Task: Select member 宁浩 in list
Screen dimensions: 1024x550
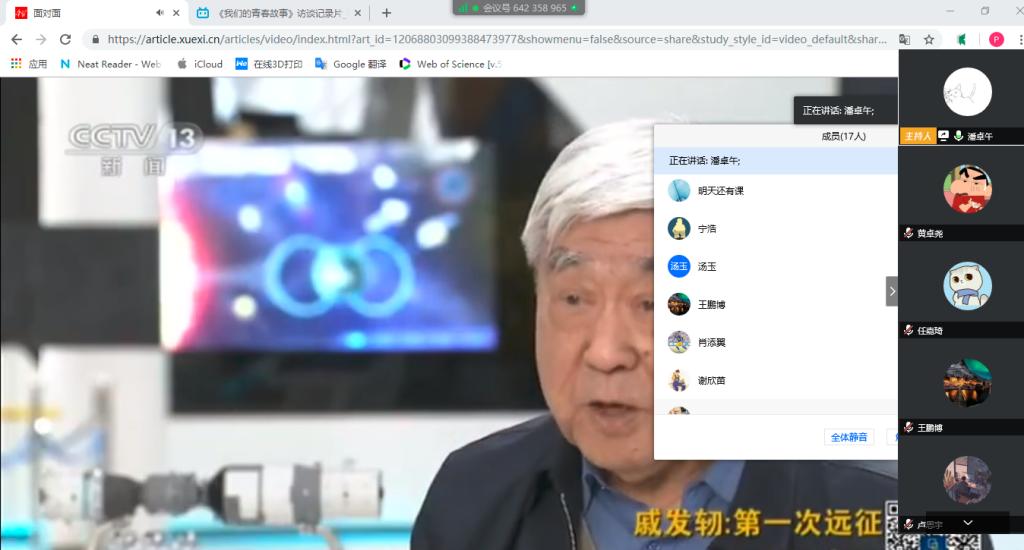Action: [x=776, y=229]
